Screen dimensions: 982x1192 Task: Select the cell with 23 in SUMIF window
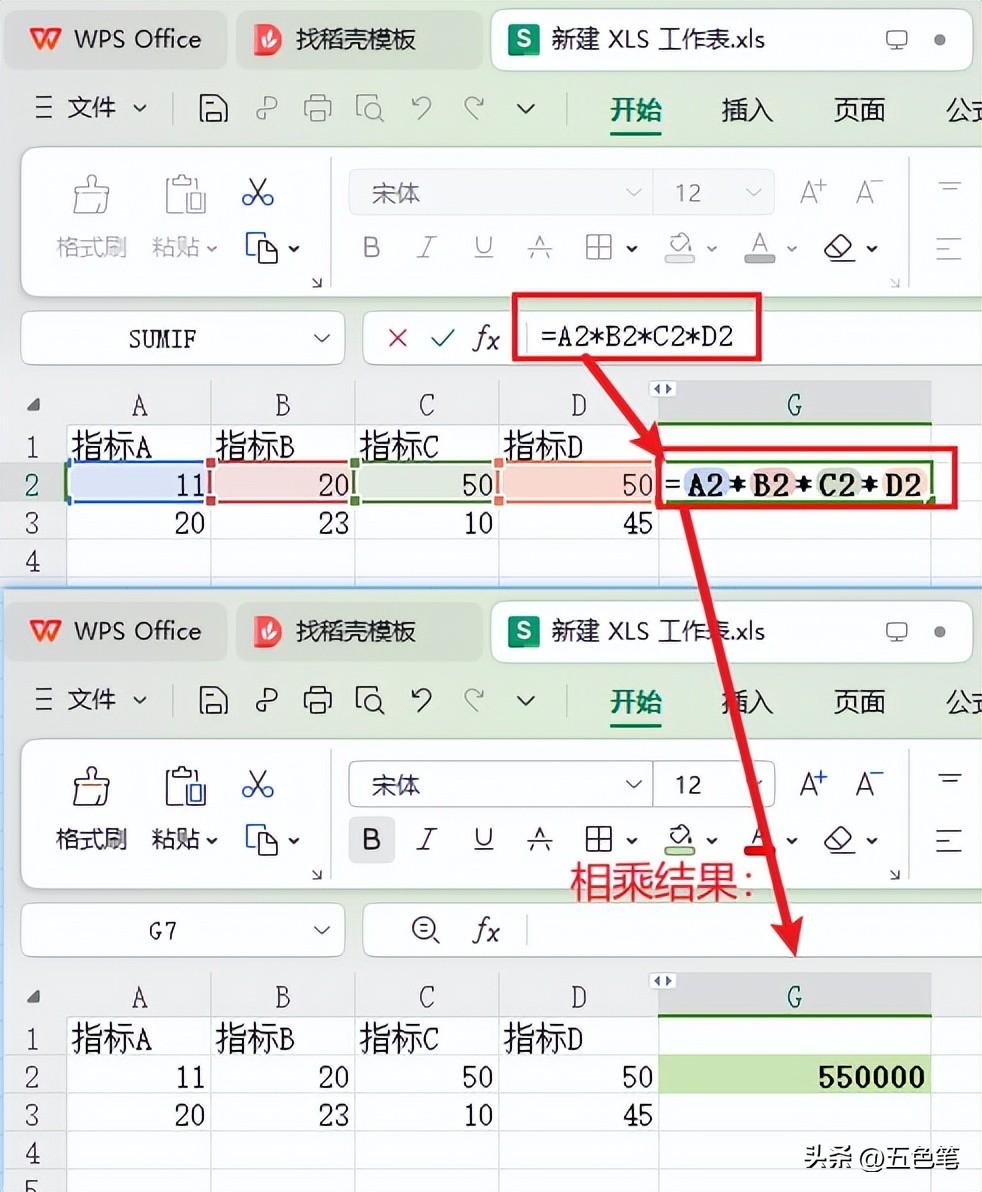(x=283, y=523)
